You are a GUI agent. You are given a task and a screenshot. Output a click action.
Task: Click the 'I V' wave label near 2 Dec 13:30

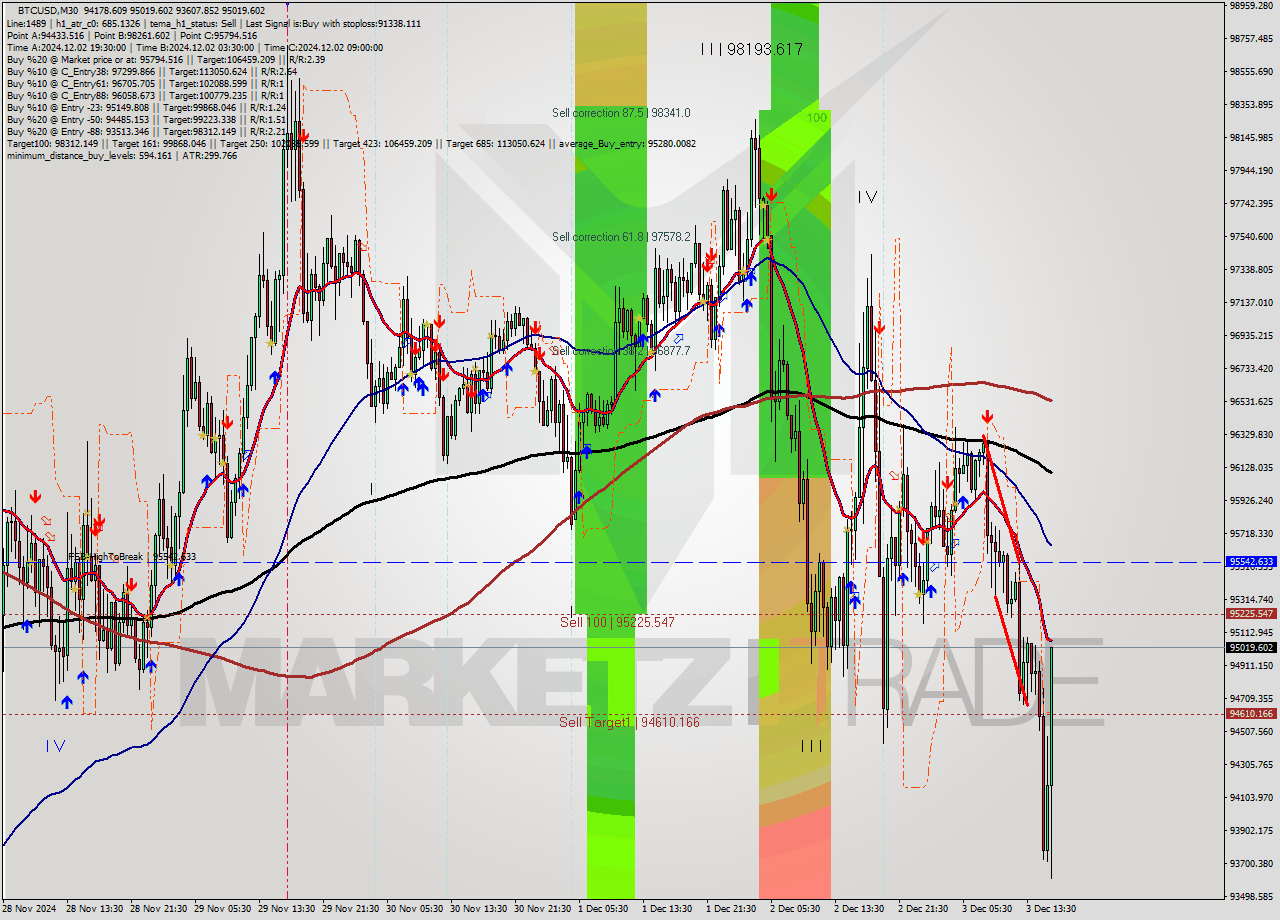pos(867,197)
